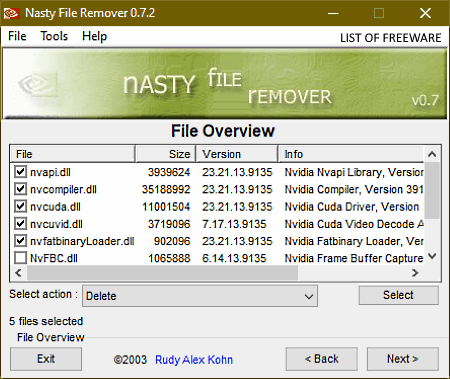Sort by the Info column header
Image resolution: width=450 pixels, height=379 pixels.
point(351,154)
